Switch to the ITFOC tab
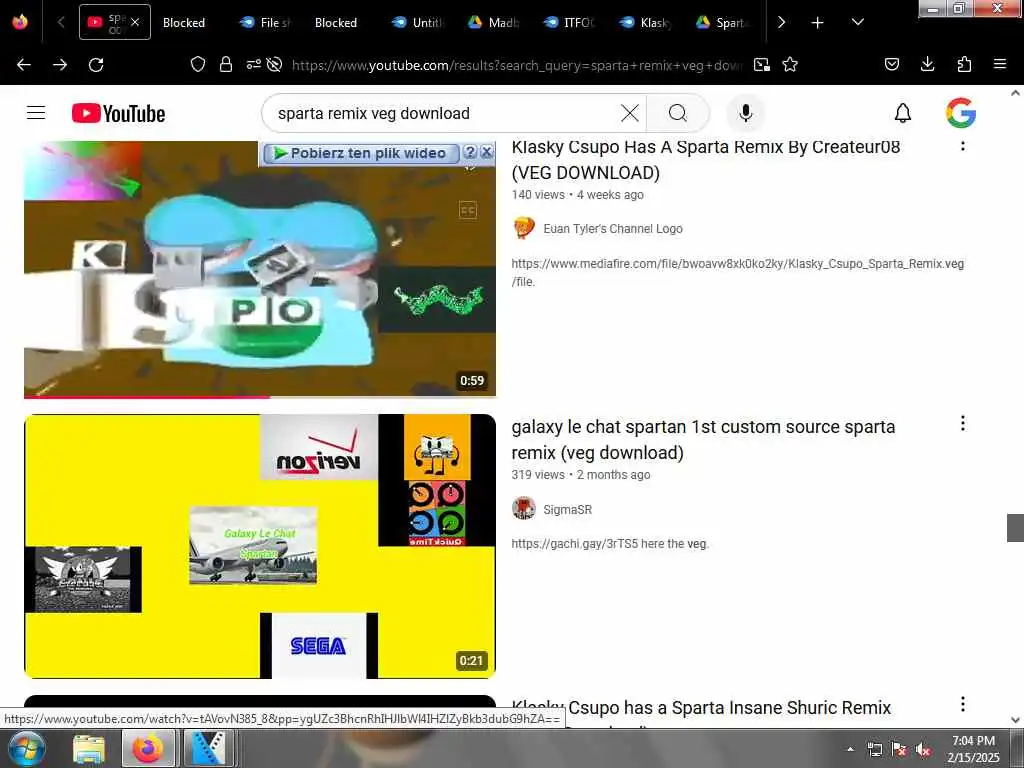 (x=569, y=22)
